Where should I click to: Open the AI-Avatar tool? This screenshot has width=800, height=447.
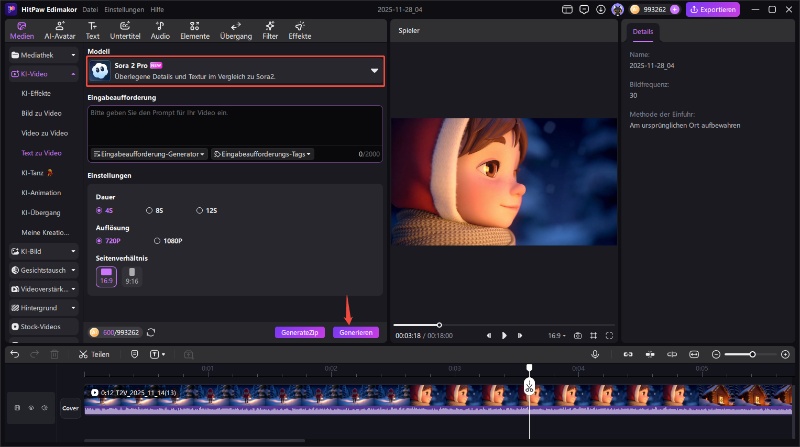[59, 29]
